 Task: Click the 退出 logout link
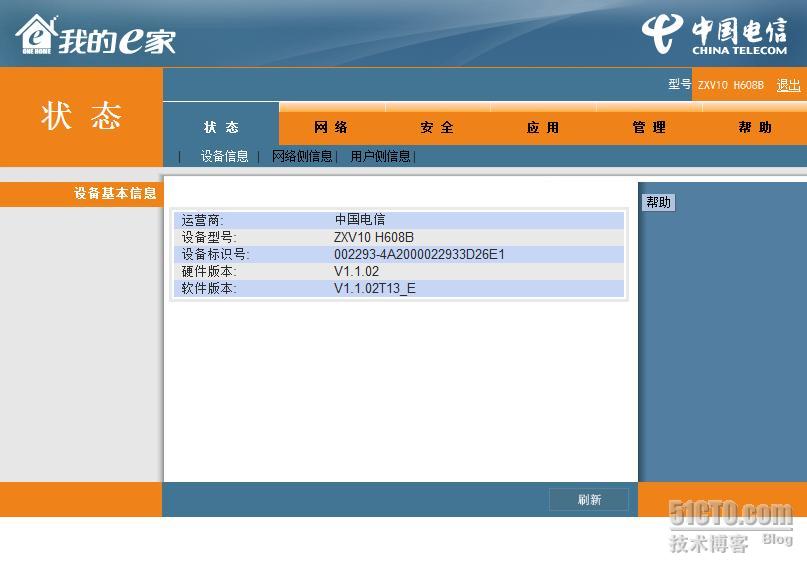pyautogui.click(x=788, y=85)
